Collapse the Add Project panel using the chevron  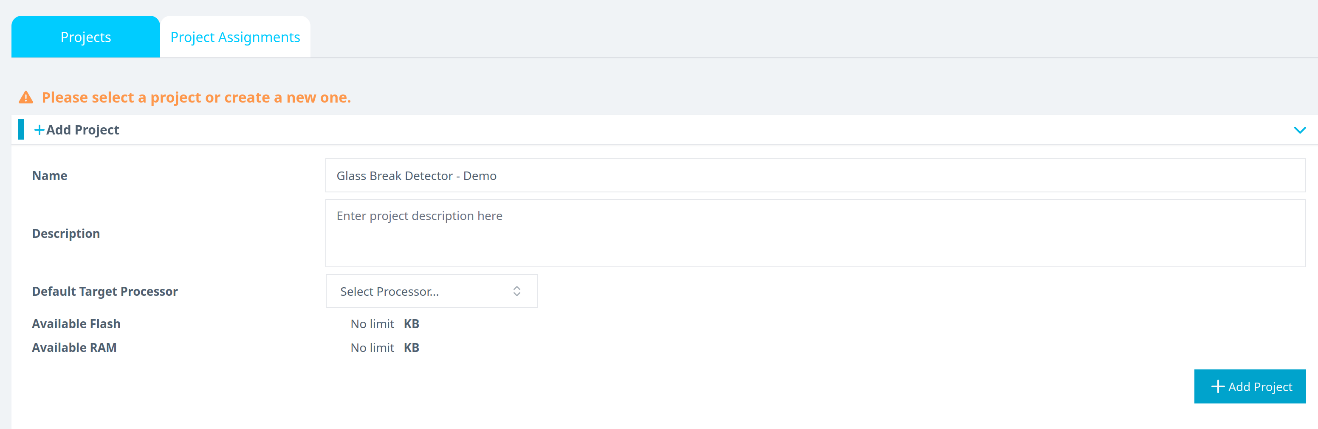point(1299,130)
